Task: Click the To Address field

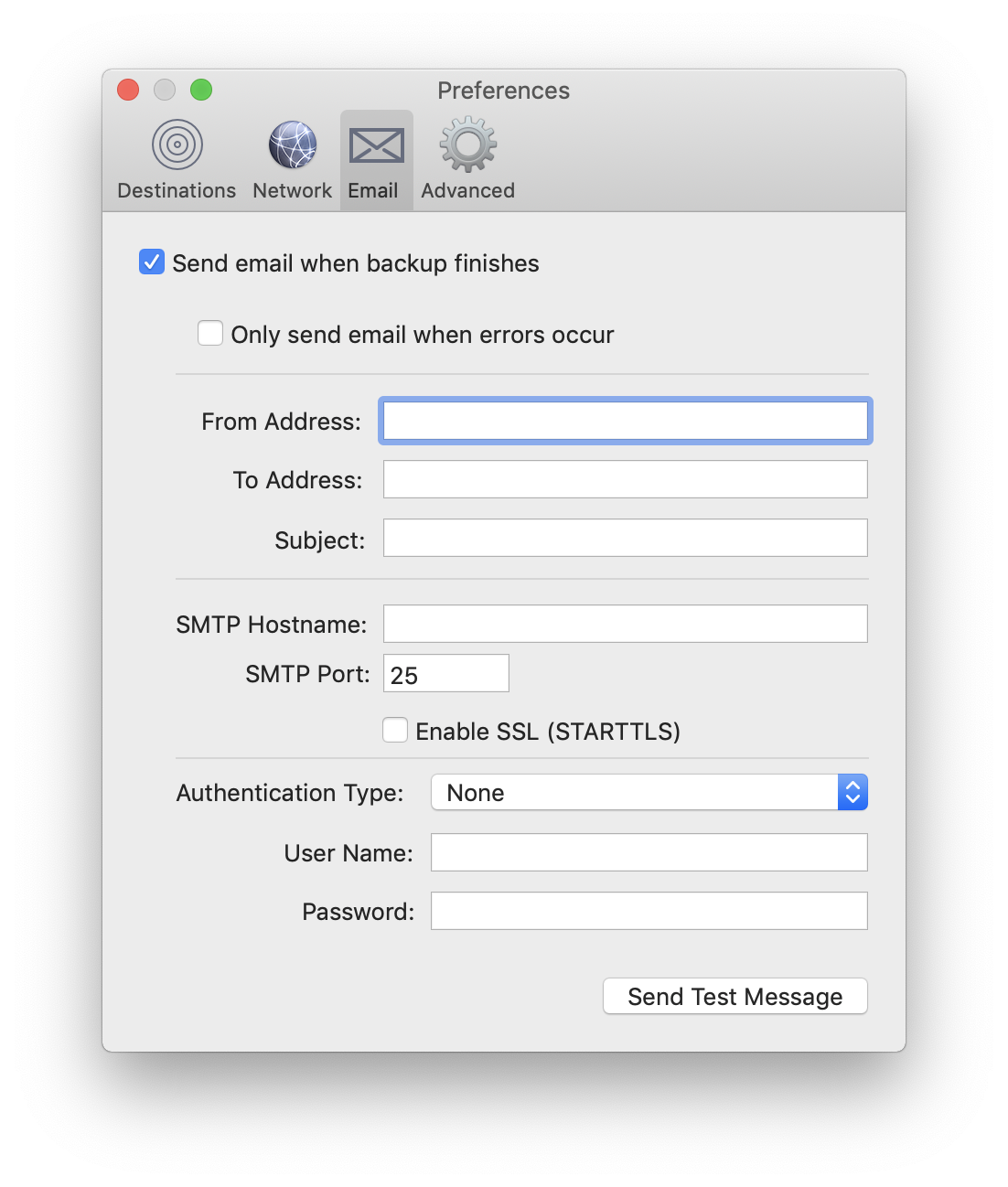Action: [x=626, y=479]
